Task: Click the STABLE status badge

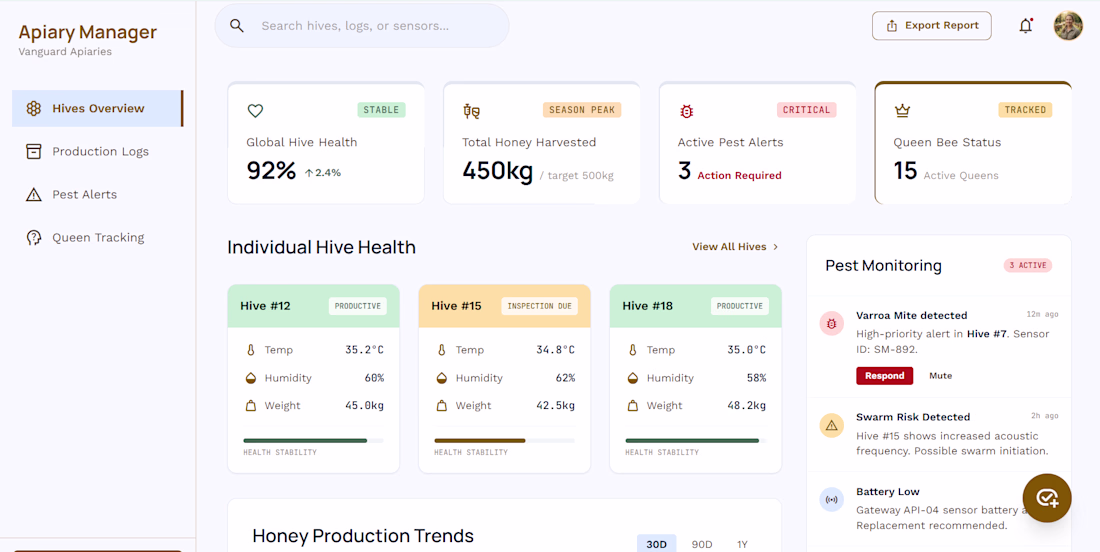Action: point(382,110)
